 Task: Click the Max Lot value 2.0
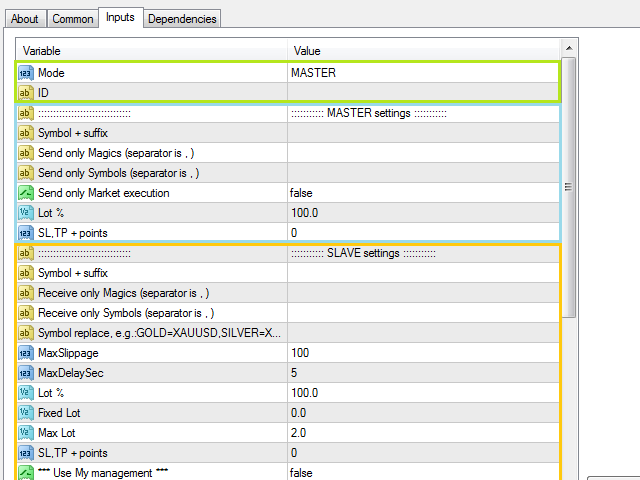[298, 433]
